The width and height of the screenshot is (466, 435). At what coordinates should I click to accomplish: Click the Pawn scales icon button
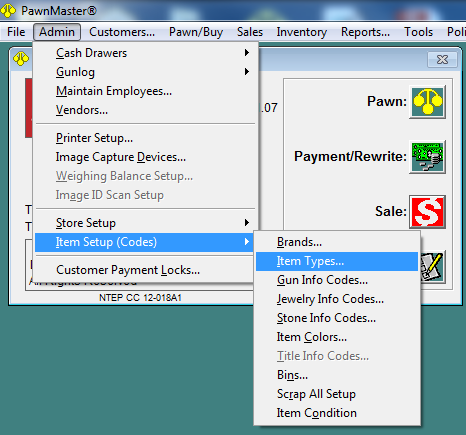click(x=427, y=102)
